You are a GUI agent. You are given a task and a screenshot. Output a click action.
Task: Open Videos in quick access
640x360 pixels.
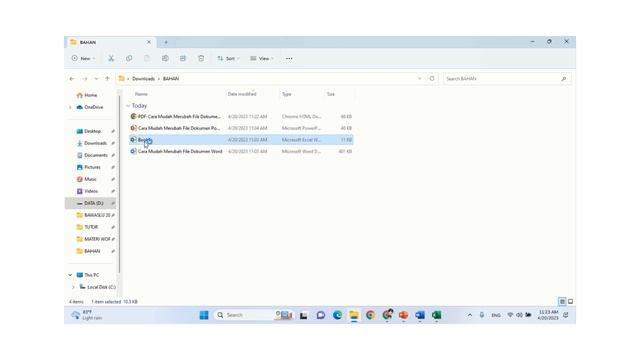pos(87,191)
